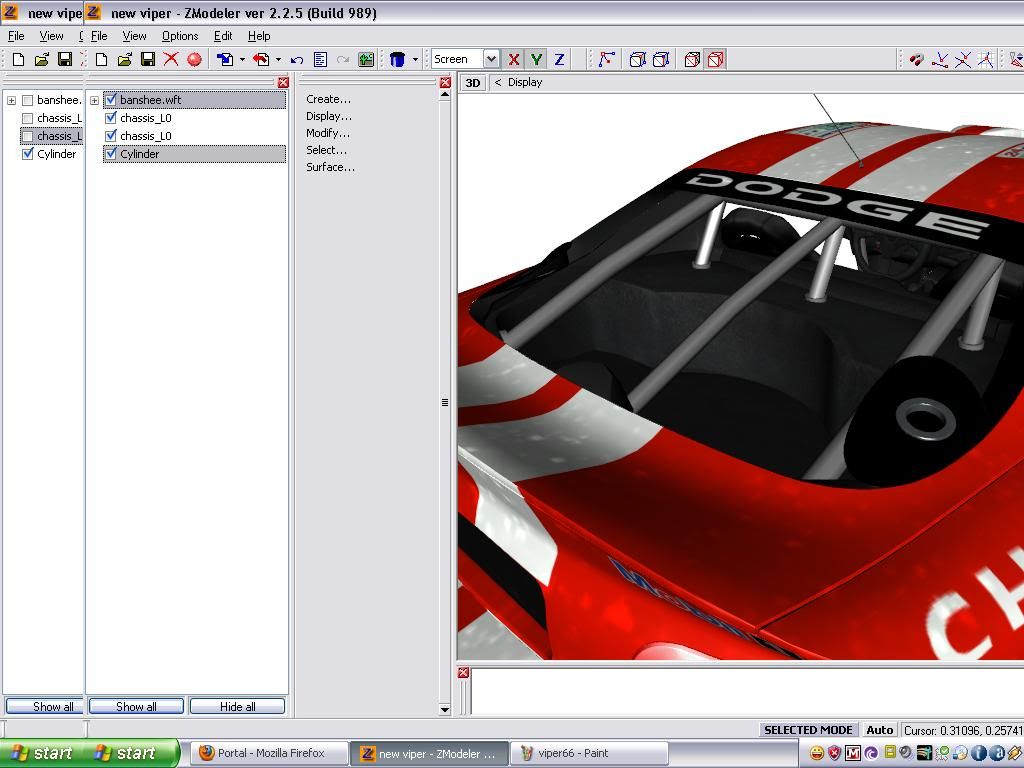1024x768 pixels.
Task: Click the 3D viewport label button
Action: [x=472, y=83]
